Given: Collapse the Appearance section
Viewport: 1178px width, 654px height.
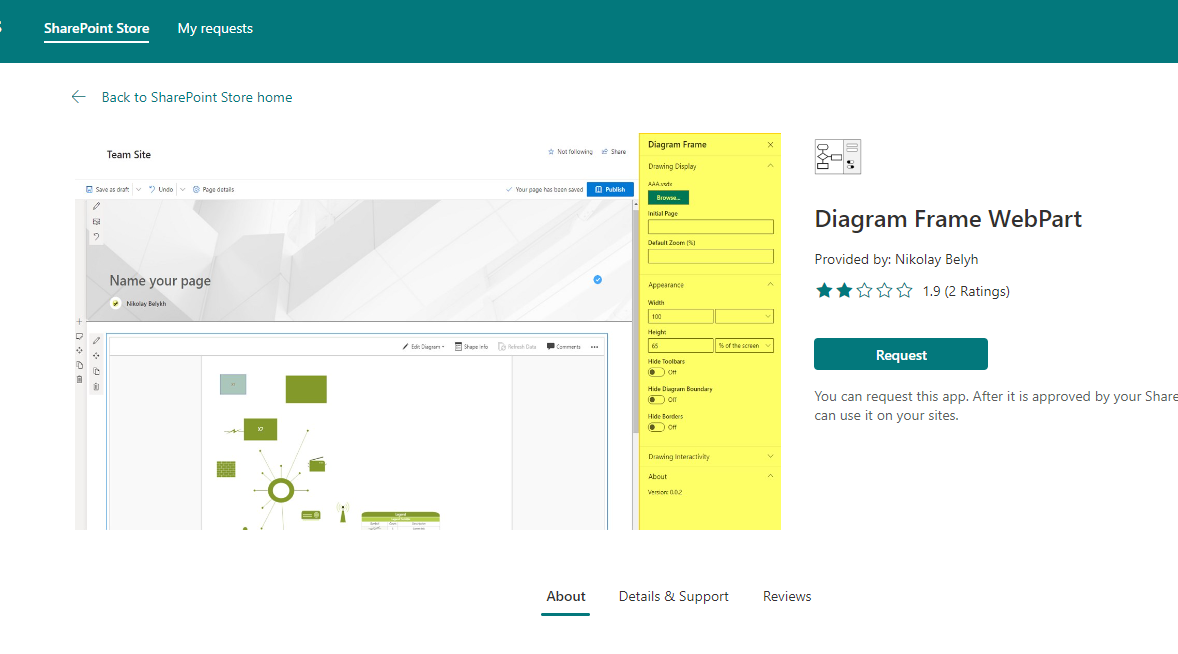Looking at the screenshot, I should 770,285.
